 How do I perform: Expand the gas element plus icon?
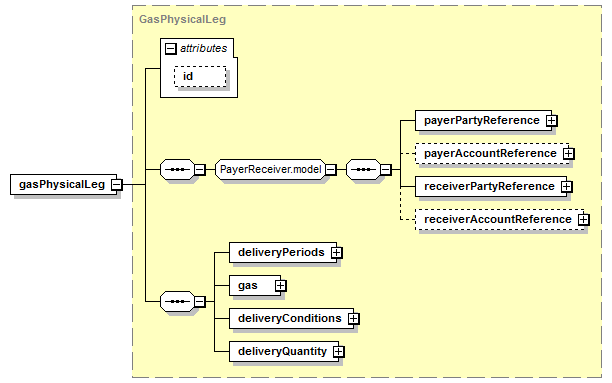click(280, 286)
